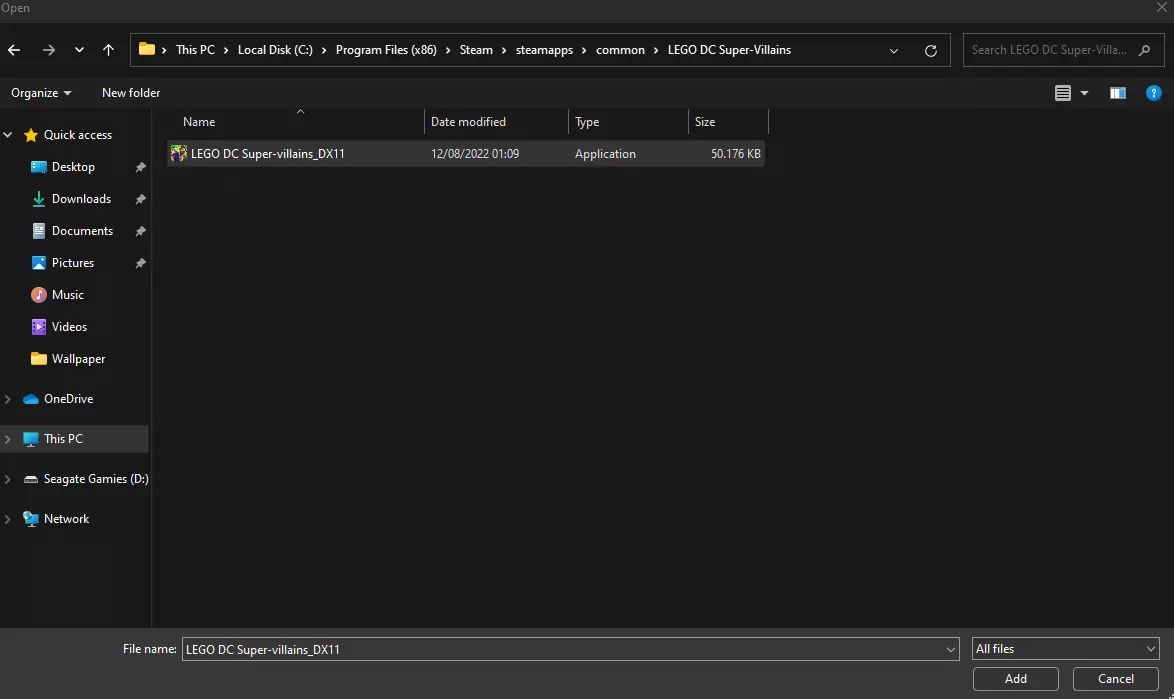The image size is (1174, 699).
Task: Open Downloads in the sidebar
Action: pos(81,199)
